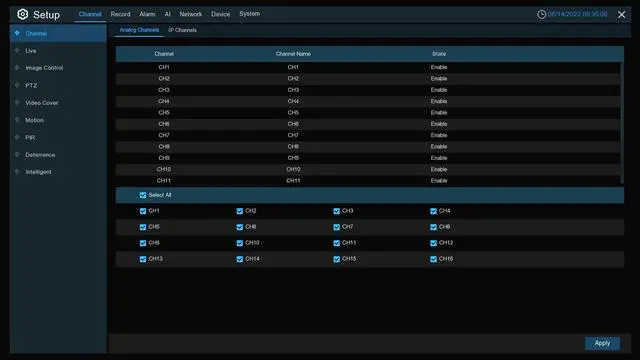Select Channel in the left sidebar
Image resolution: width=640 pixels, height=360 pixels.
pyautogui.click(x=58, y=33)
